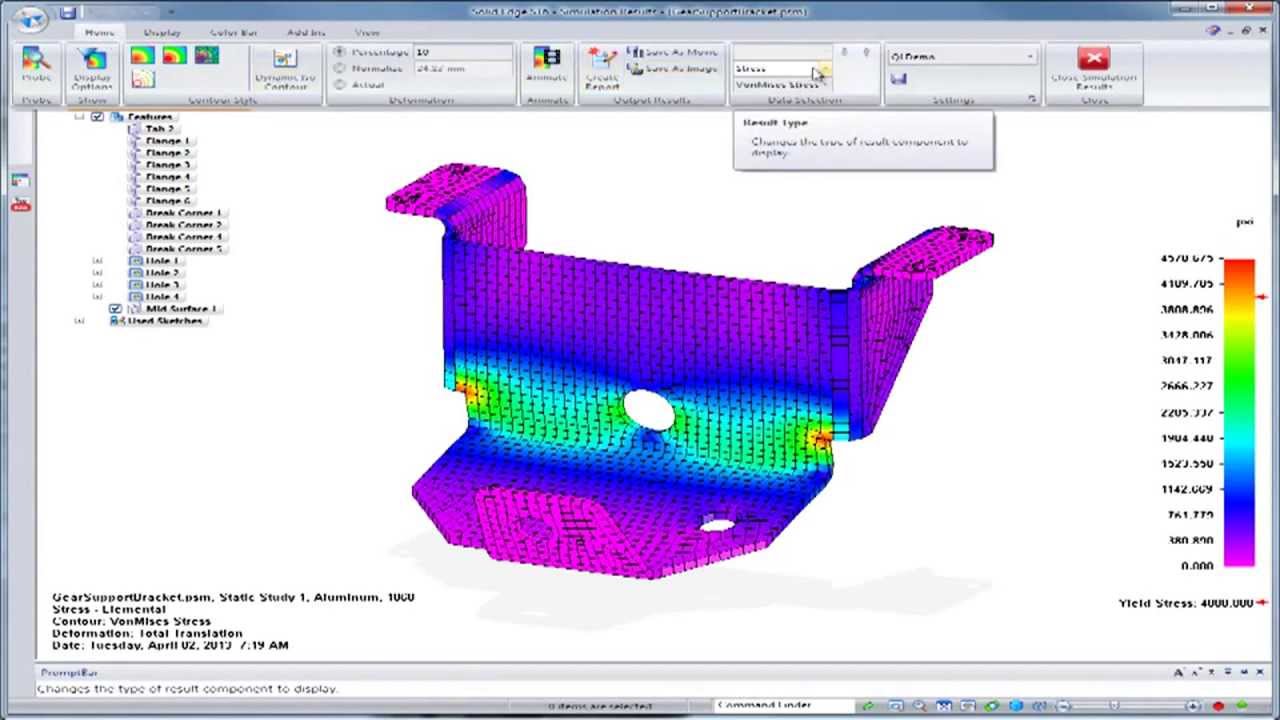Viewport: 1280px width, 720px height.
Task: Select Actual deformation option
Action: 340,84
